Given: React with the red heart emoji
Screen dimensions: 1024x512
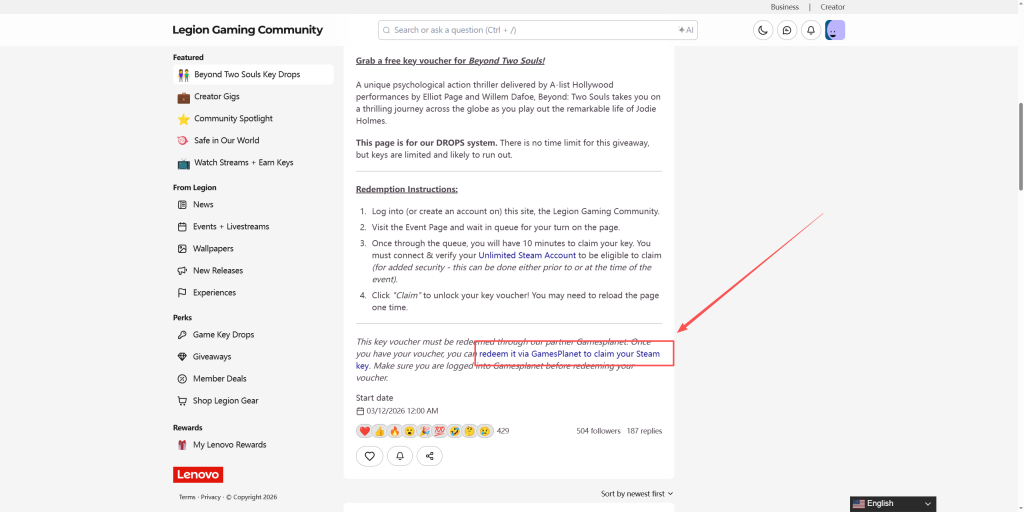Looking at the screenshot, I should (364, 431).
